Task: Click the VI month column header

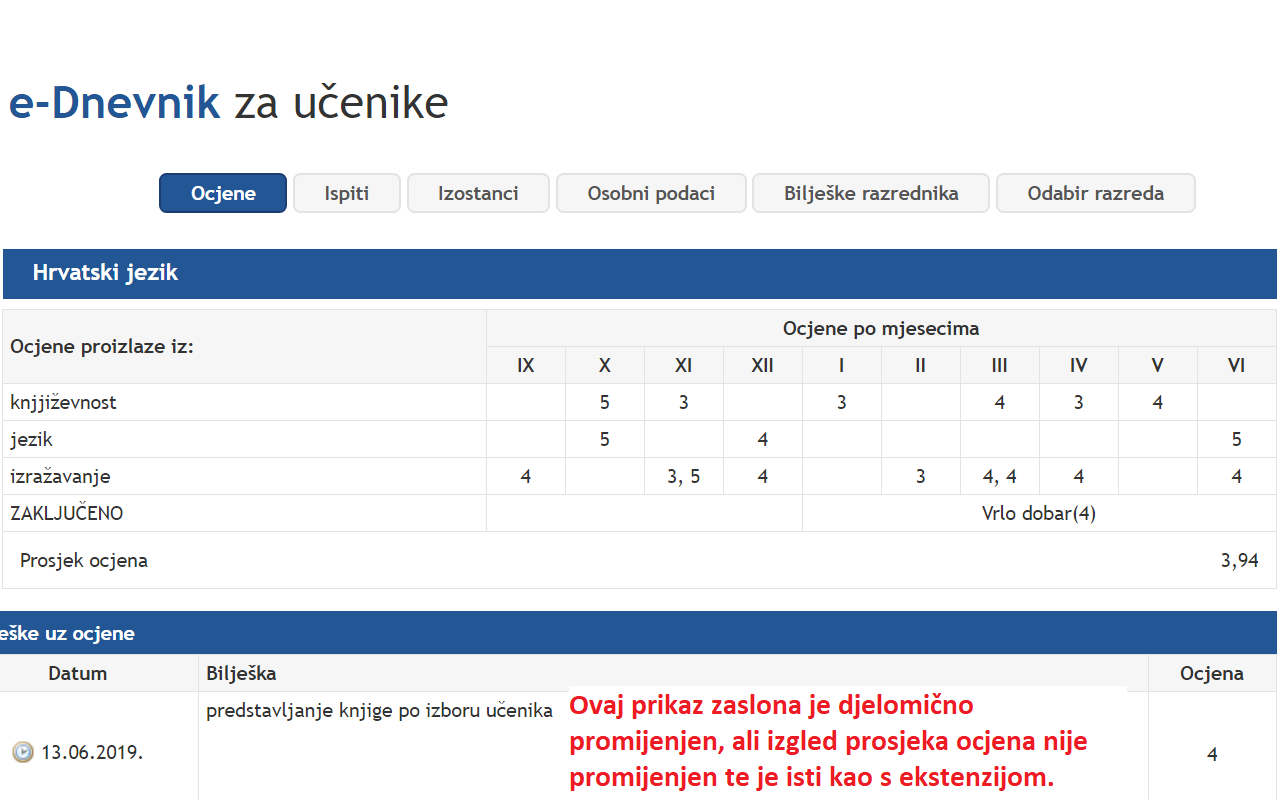Action: point(1236,365)
